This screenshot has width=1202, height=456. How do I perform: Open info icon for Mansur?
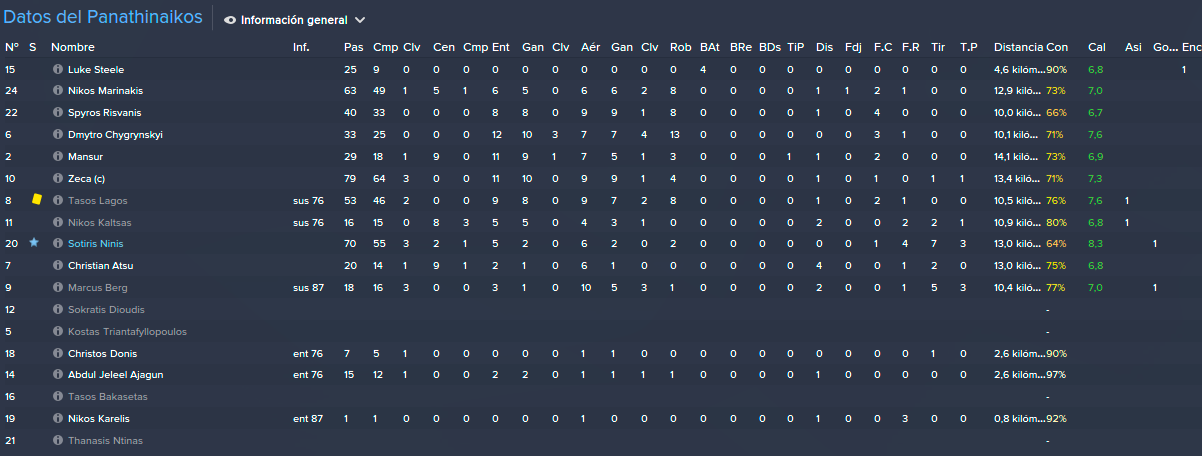57,157
